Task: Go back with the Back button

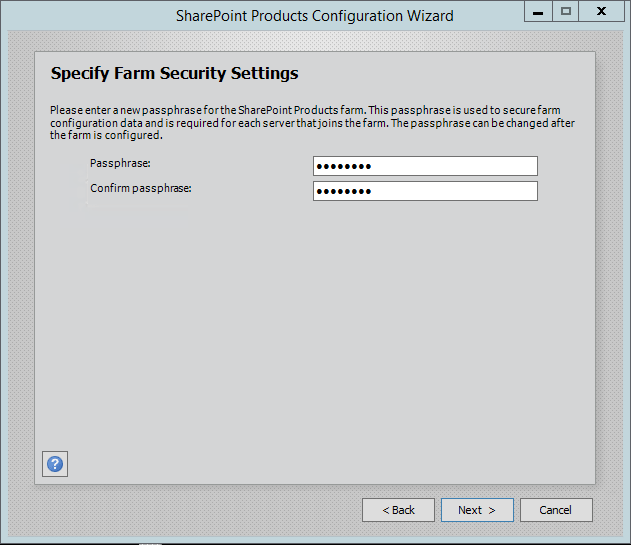Action: coord(398,510)
